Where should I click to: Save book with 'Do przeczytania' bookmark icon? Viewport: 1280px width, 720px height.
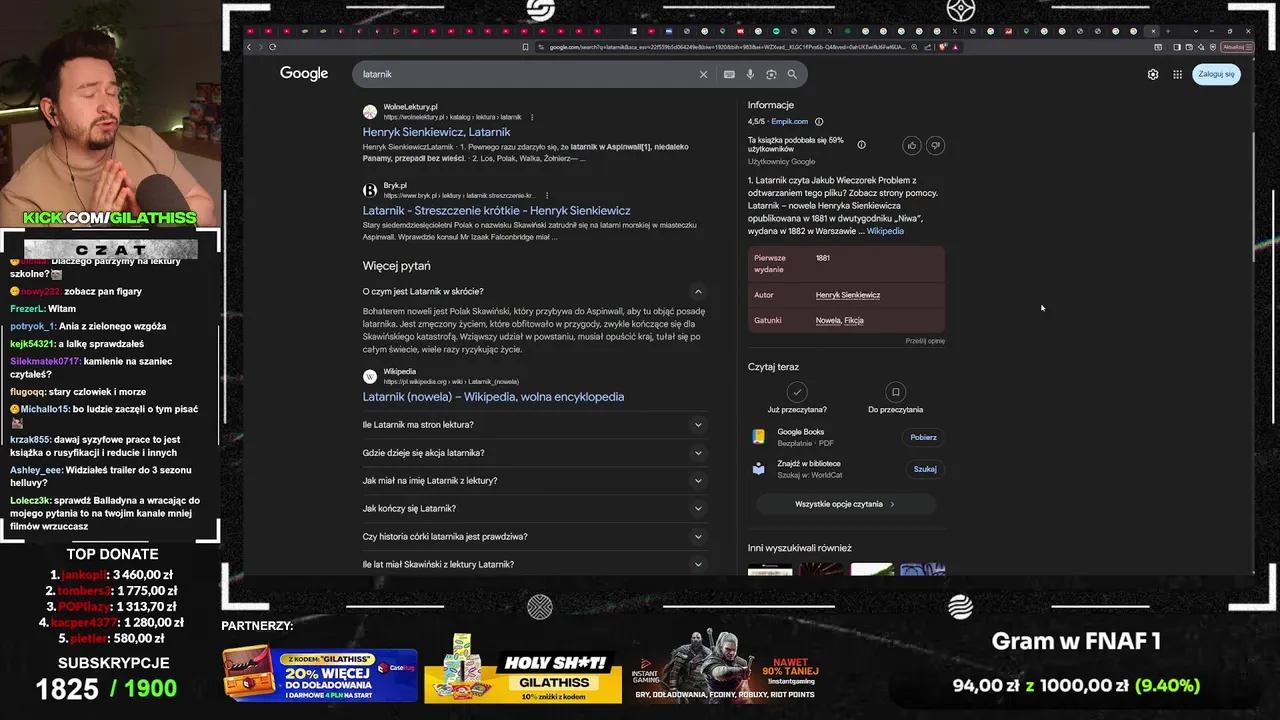tap(895, 392)
